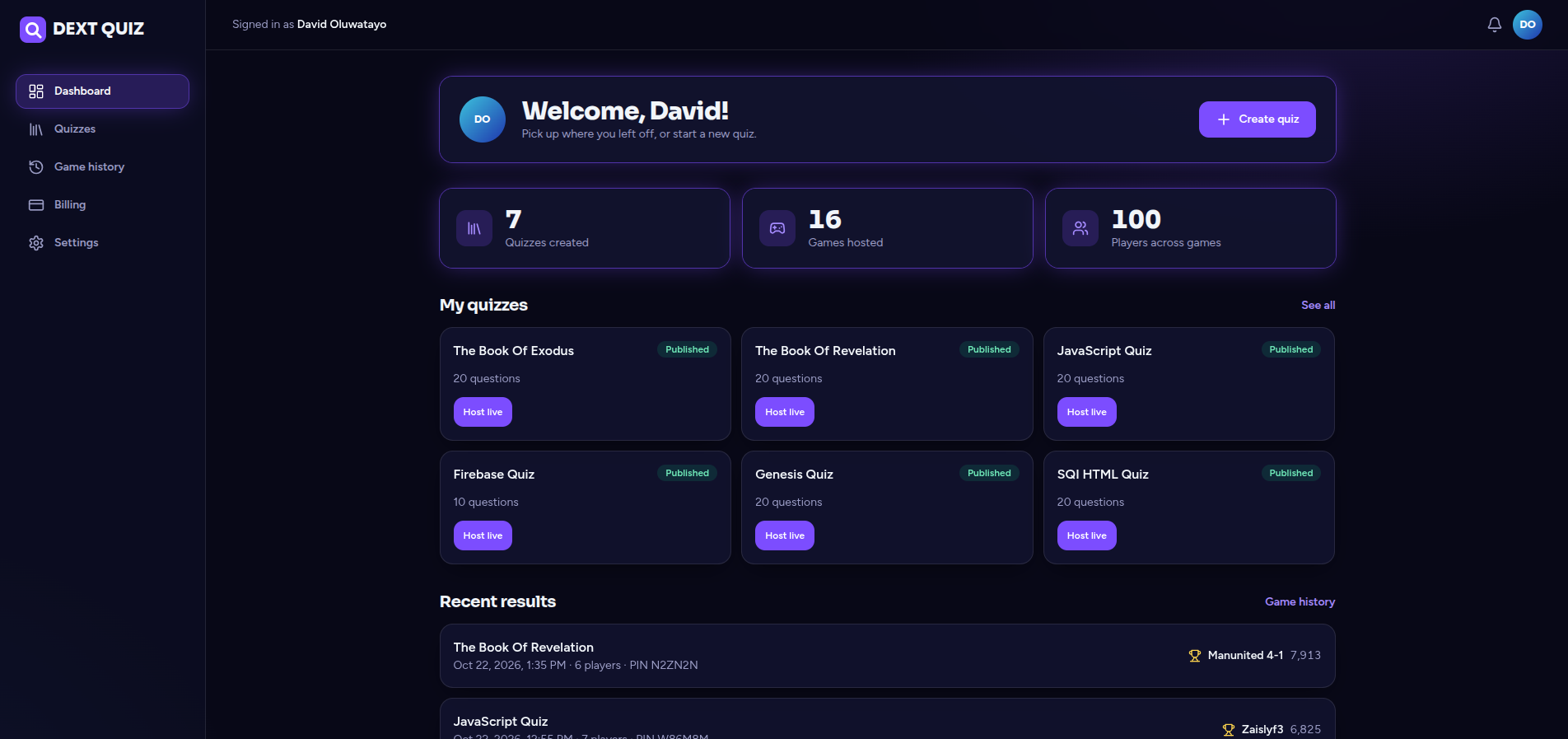The height and width of the screenshot is (739, 1568).
Task: Click the Players across games people icon
Action: tap(1080, 228)
